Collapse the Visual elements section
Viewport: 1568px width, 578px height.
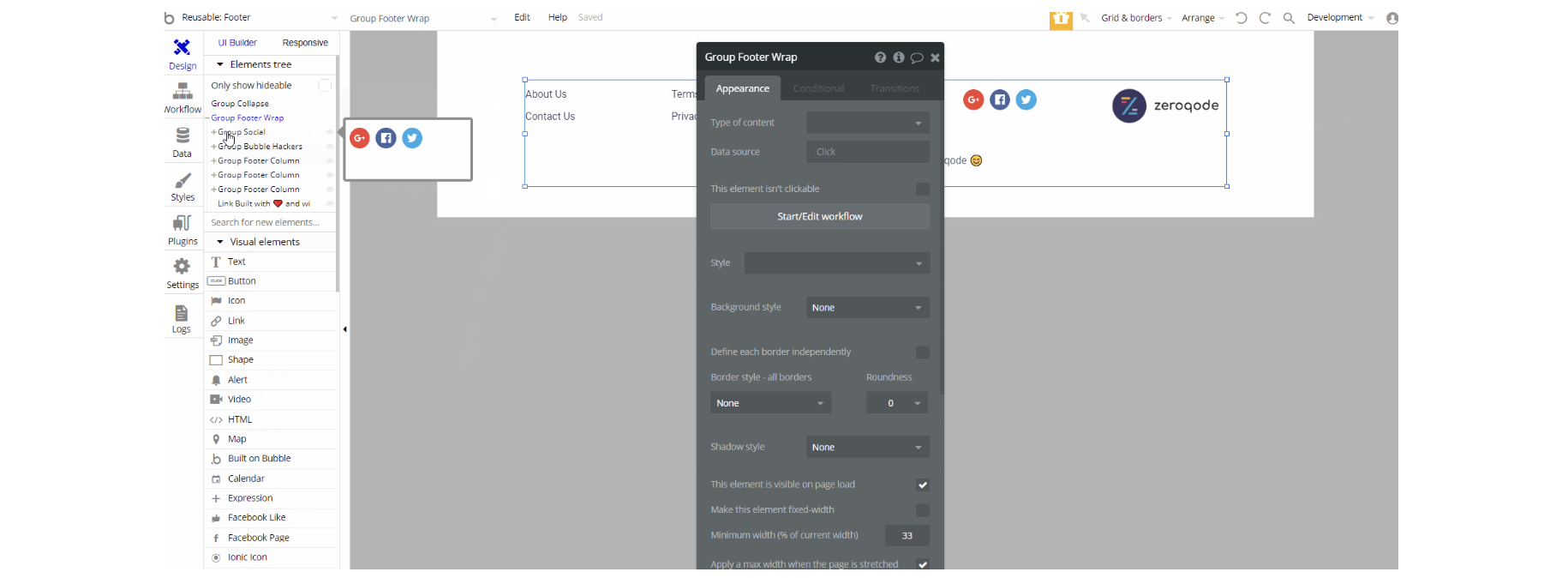click(220, 242)
